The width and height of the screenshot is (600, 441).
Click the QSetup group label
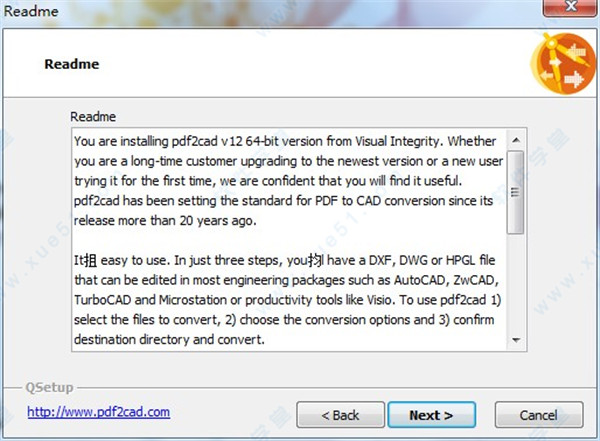49,387
